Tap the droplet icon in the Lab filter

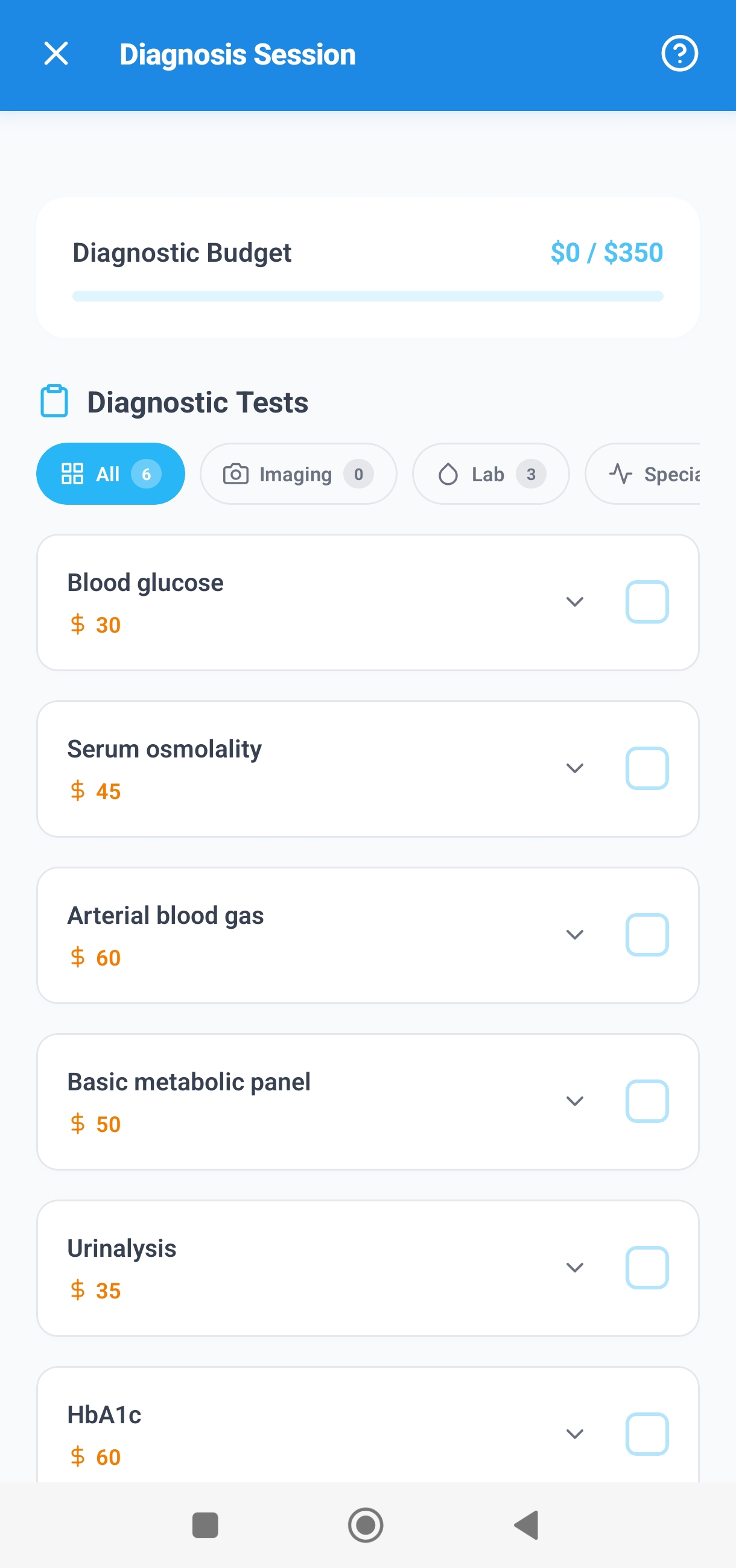point(448,473)
